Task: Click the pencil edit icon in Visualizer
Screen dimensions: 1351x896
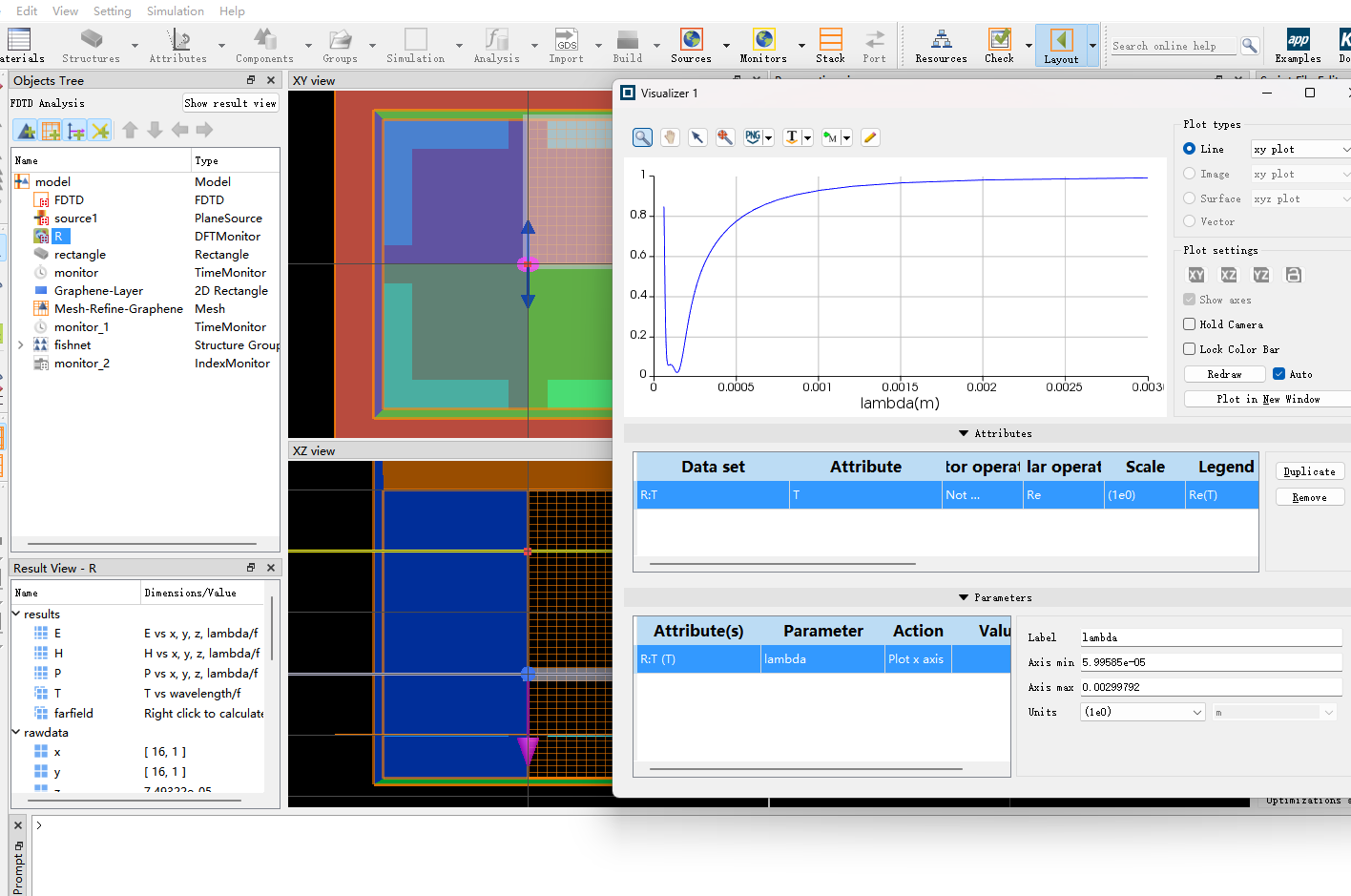Action: click(x=869, y=137)
